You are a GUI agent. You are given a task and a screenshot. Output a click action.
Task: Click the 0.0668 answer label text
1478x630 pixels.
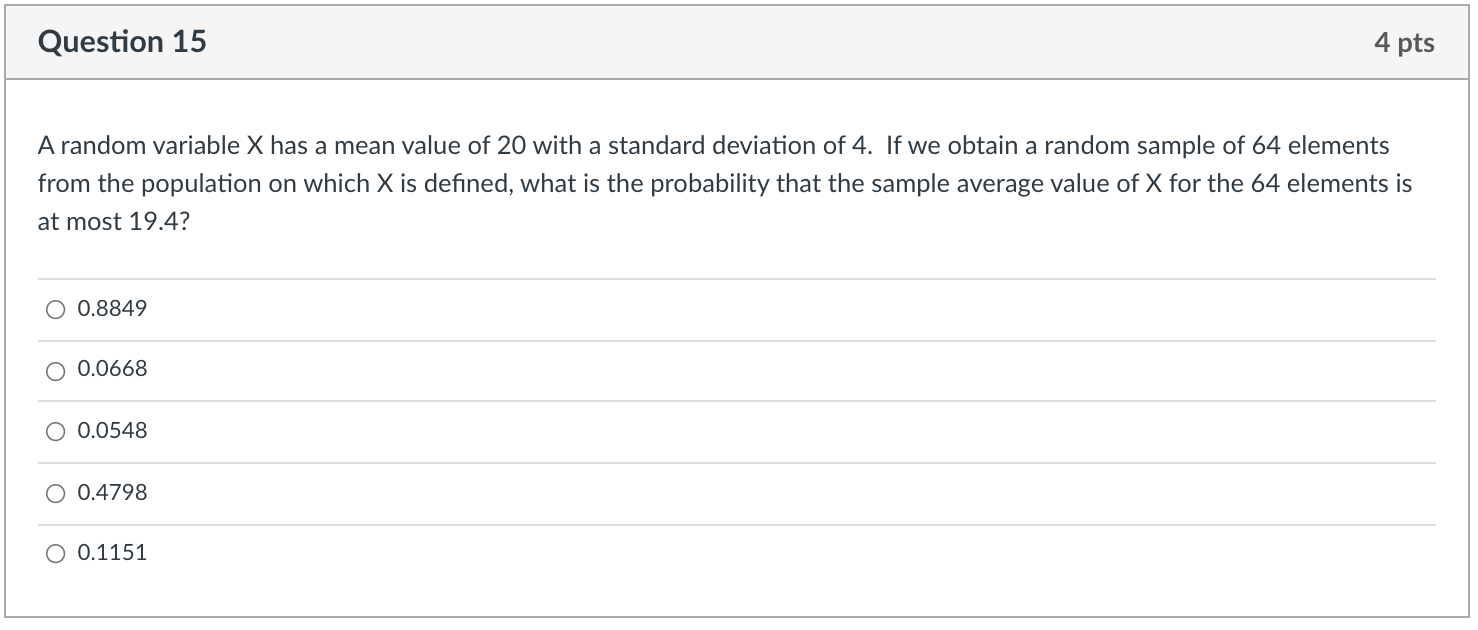(111, 370)
